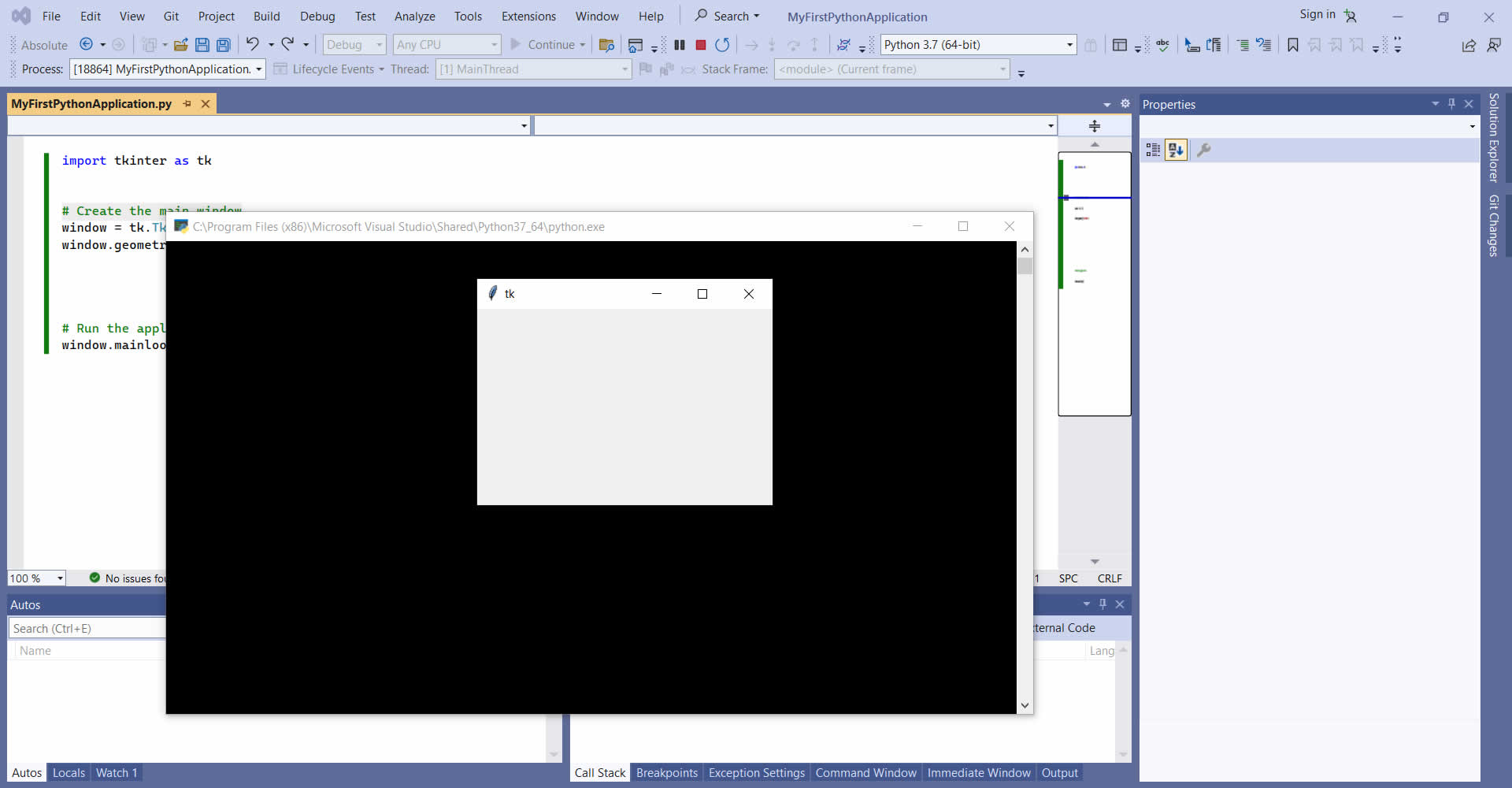Stop debugging with the red square button
This screenshot has height=788, width=1512.
click(x=700, y=45)
